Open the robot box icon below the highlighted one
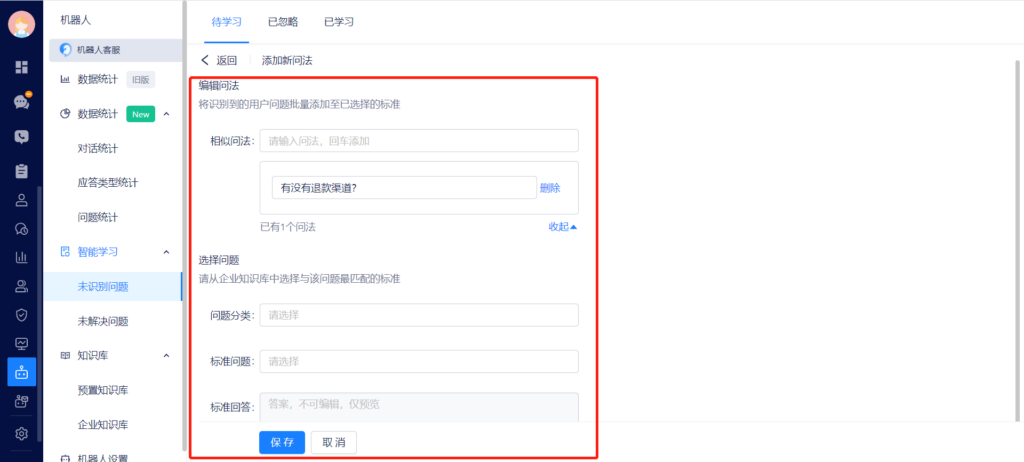Screen dimensions: 1024x462 point(22,401)
